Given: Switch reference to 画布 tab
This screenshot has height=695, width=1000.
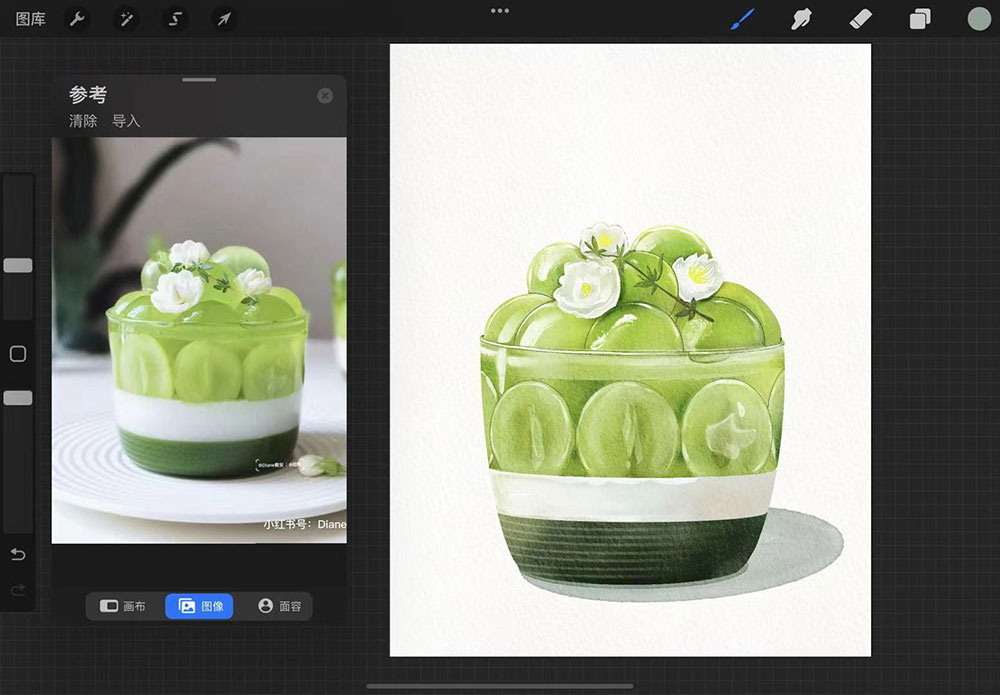Looking at the screenshot, I should (x=124, y=606).
